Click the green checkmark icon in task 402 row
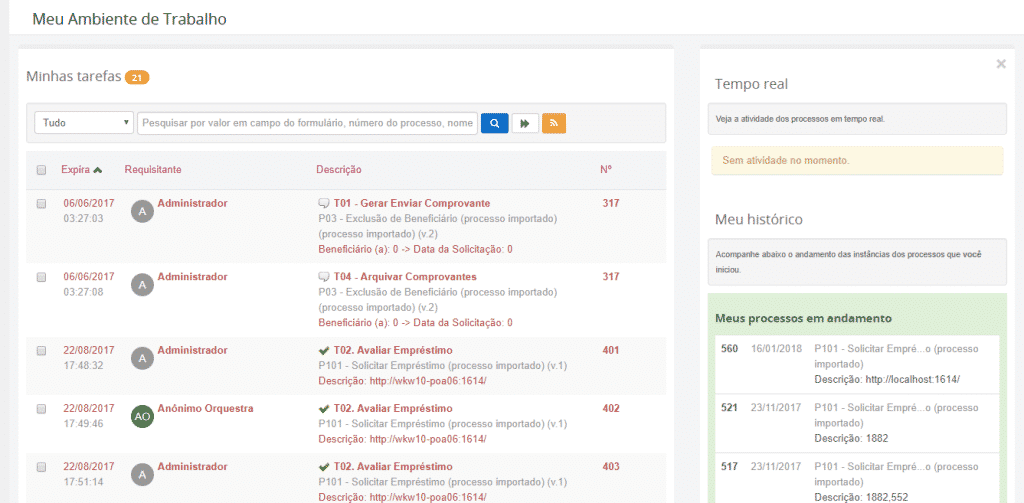Image resolution: width=1024 pixels, height=503 pixels. point(323,409)
